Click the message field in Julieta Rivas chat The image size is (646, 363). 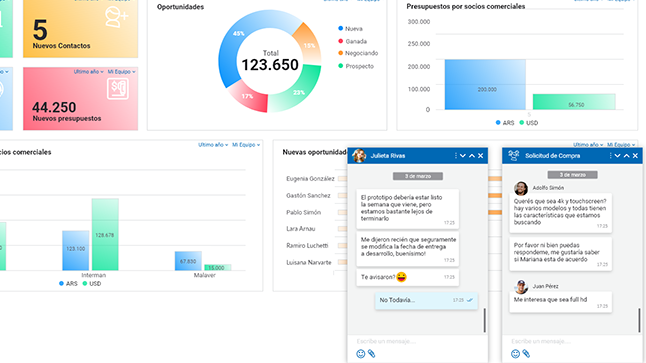click(418, 341)
